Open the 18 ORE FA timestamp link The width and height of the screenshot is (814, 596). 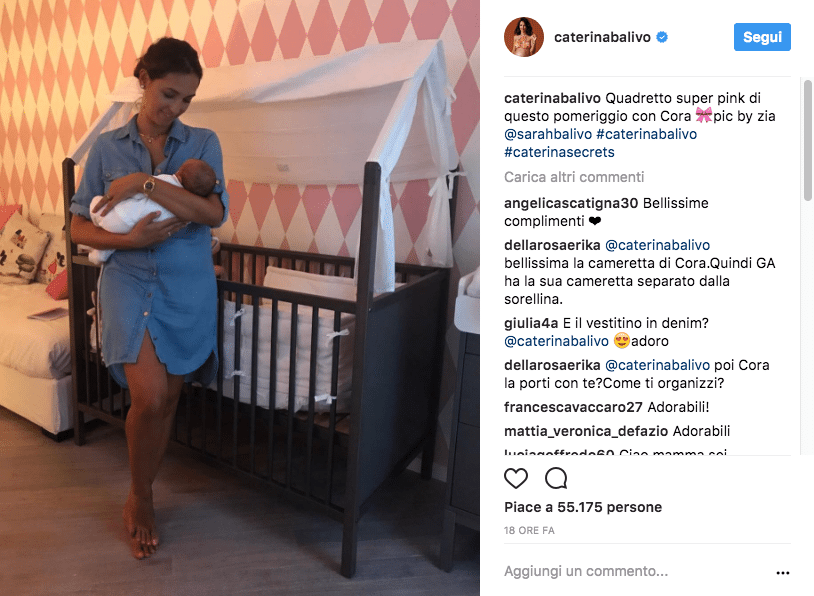pos(529,531)
